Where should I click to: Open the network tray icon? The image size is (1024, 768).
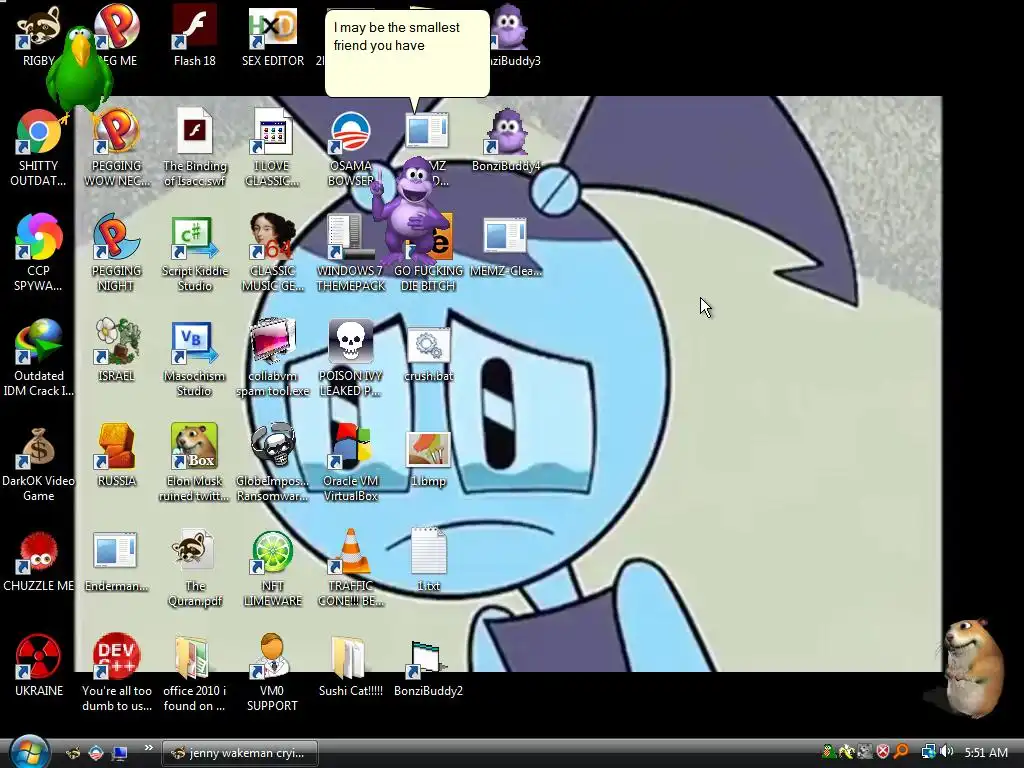tap(928, 752)
